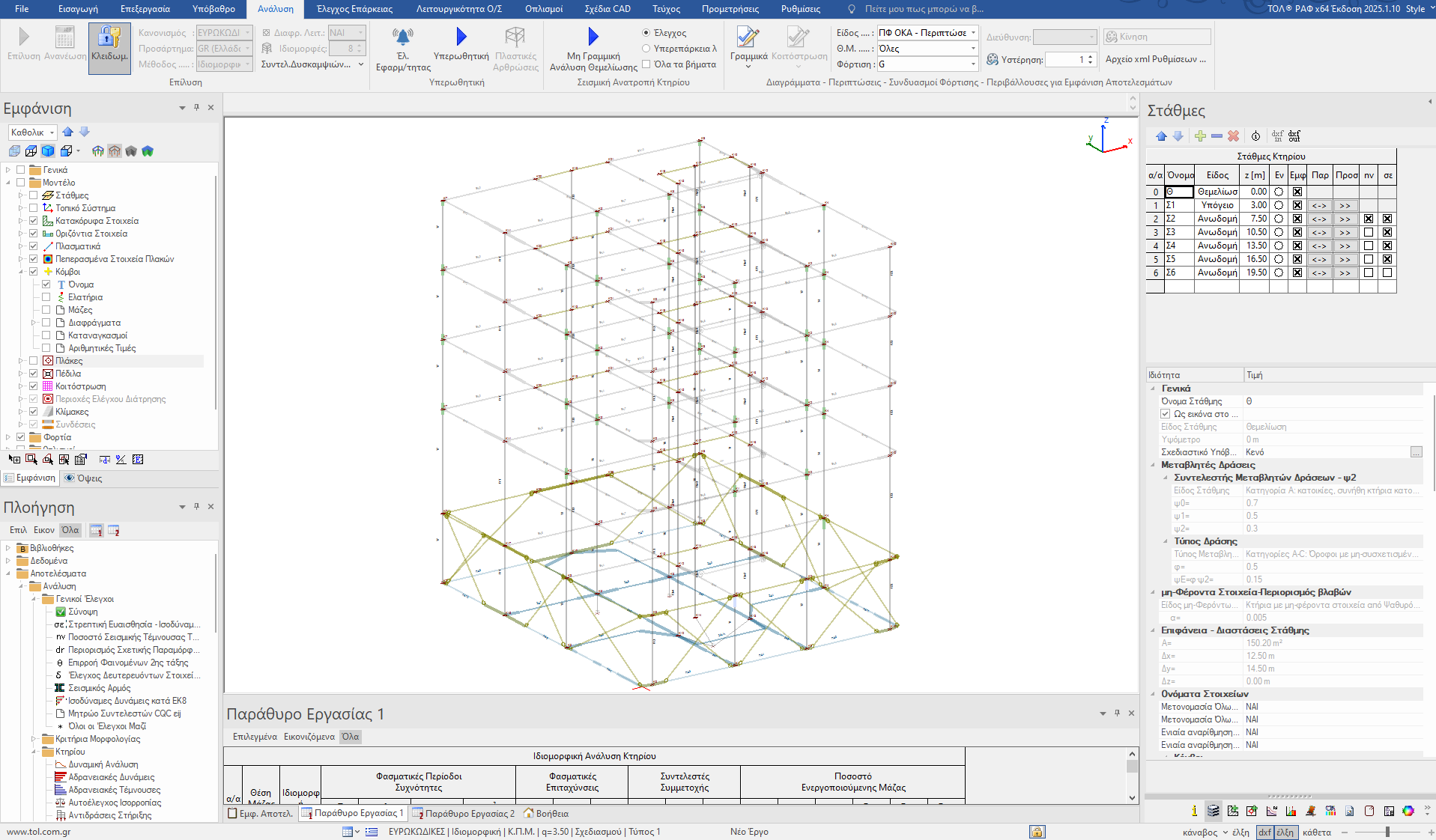The image size is (1436, 840).
Task: Click the Κλείδωμ. lock icon in ribbon
Action: point(109,37)
